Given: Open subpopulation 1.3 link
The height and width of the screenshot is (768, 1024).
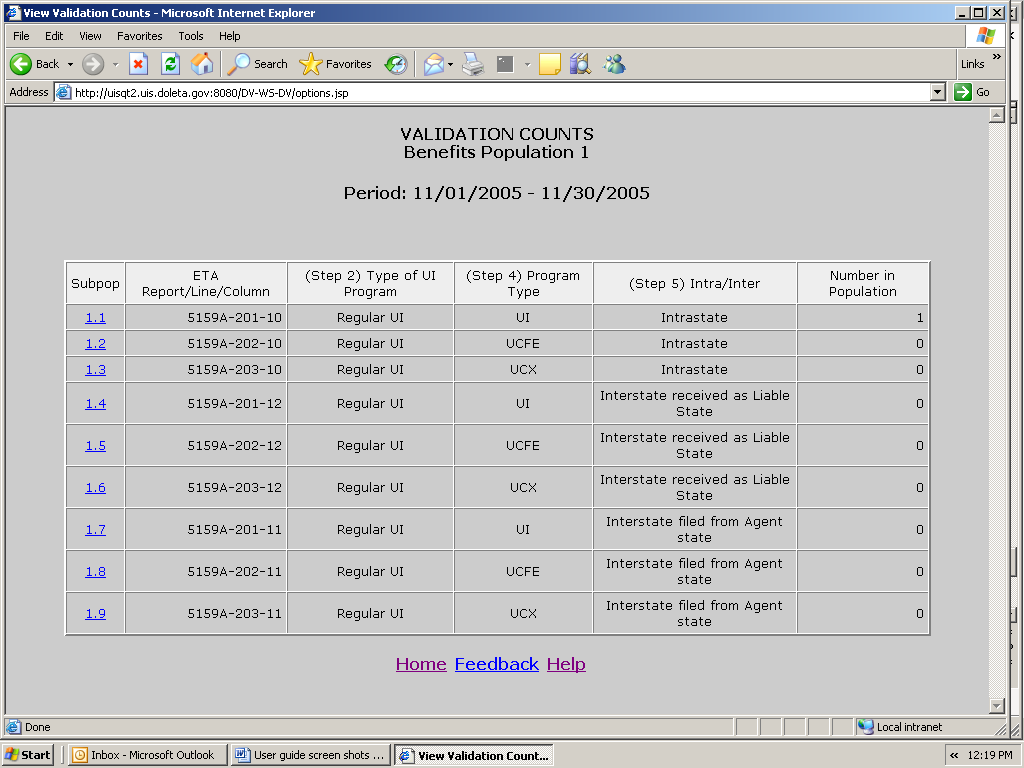Looking at the screenshot, I should (x=95, y=370).
